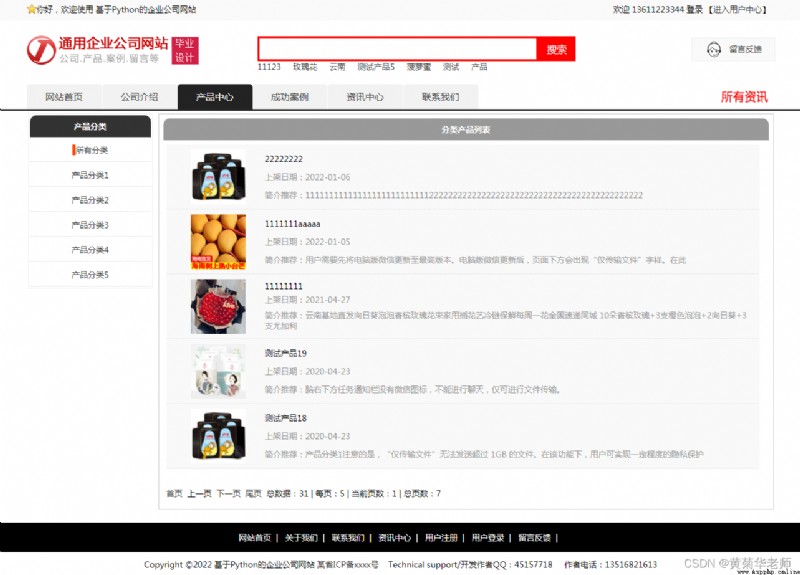Select 产品分类4 in the sidebar

[90, 250]
